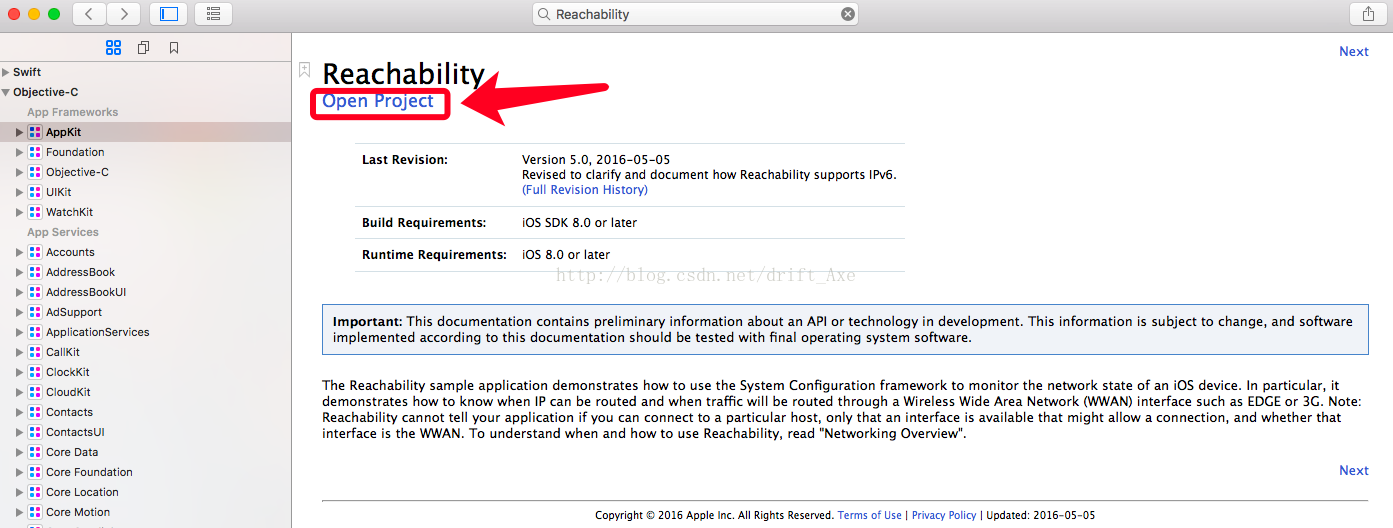The width and height of the screenshot is (1393, 528).
Task: Clear the Reachability search field
Action: coord(847,14)
